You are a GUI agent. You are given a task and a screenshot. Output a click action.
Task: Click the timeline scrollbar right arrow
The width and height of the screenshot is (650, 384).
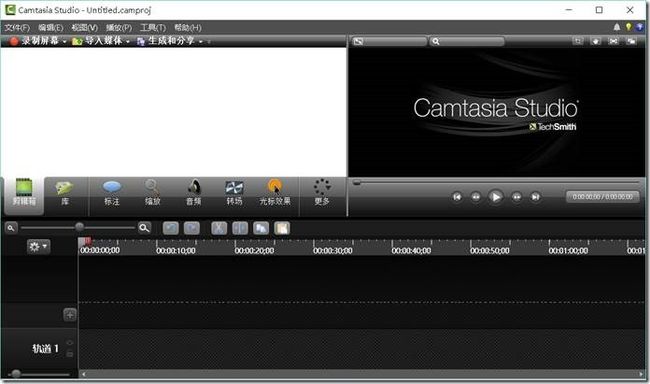tap(641, 374)
